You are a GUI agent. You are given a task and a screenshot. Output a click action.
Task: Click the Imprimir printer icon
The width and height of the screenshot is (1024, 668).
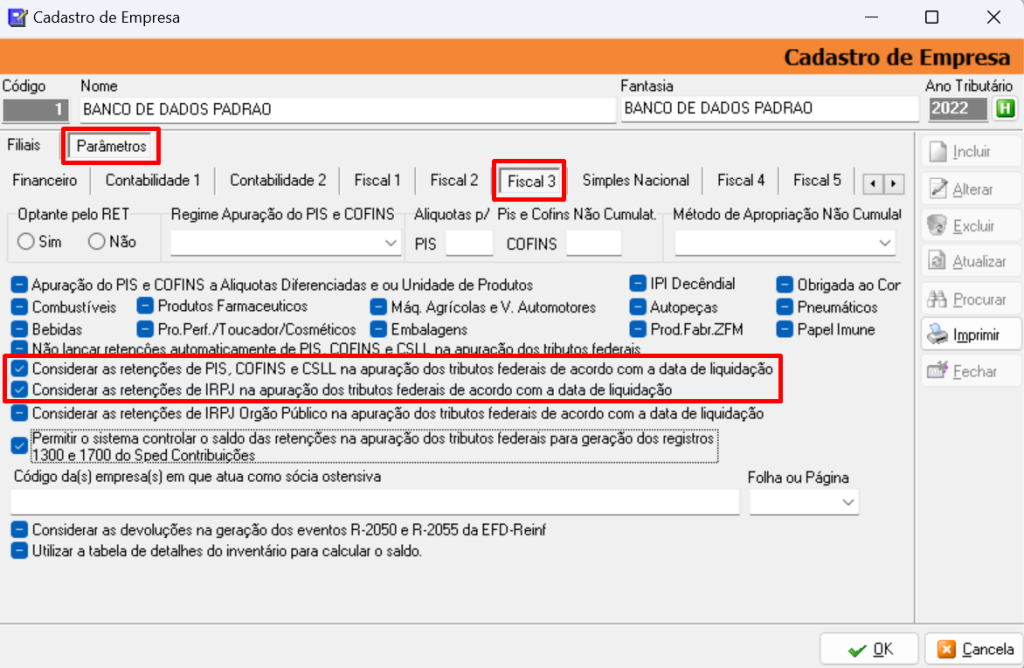point(937,334)
